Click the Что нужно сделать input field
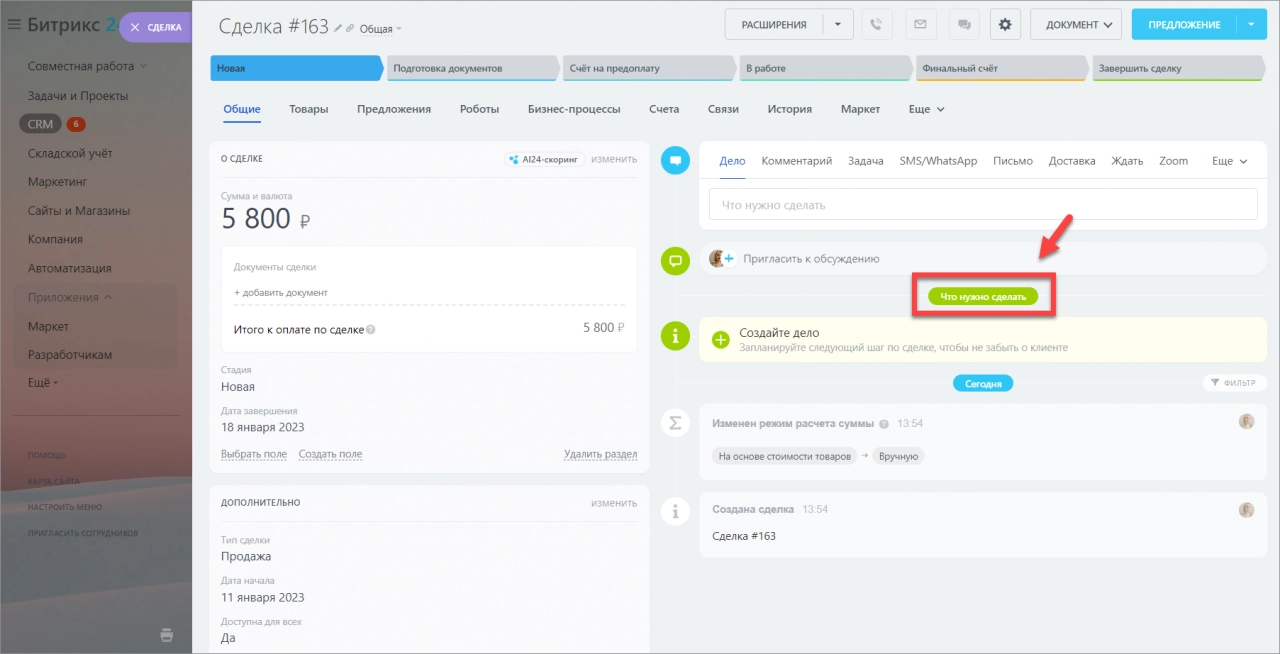 [982, 205]
